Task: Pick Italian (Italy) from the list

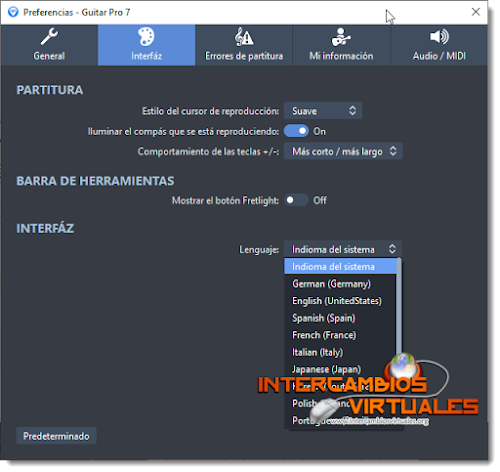Action: (340, 352)
